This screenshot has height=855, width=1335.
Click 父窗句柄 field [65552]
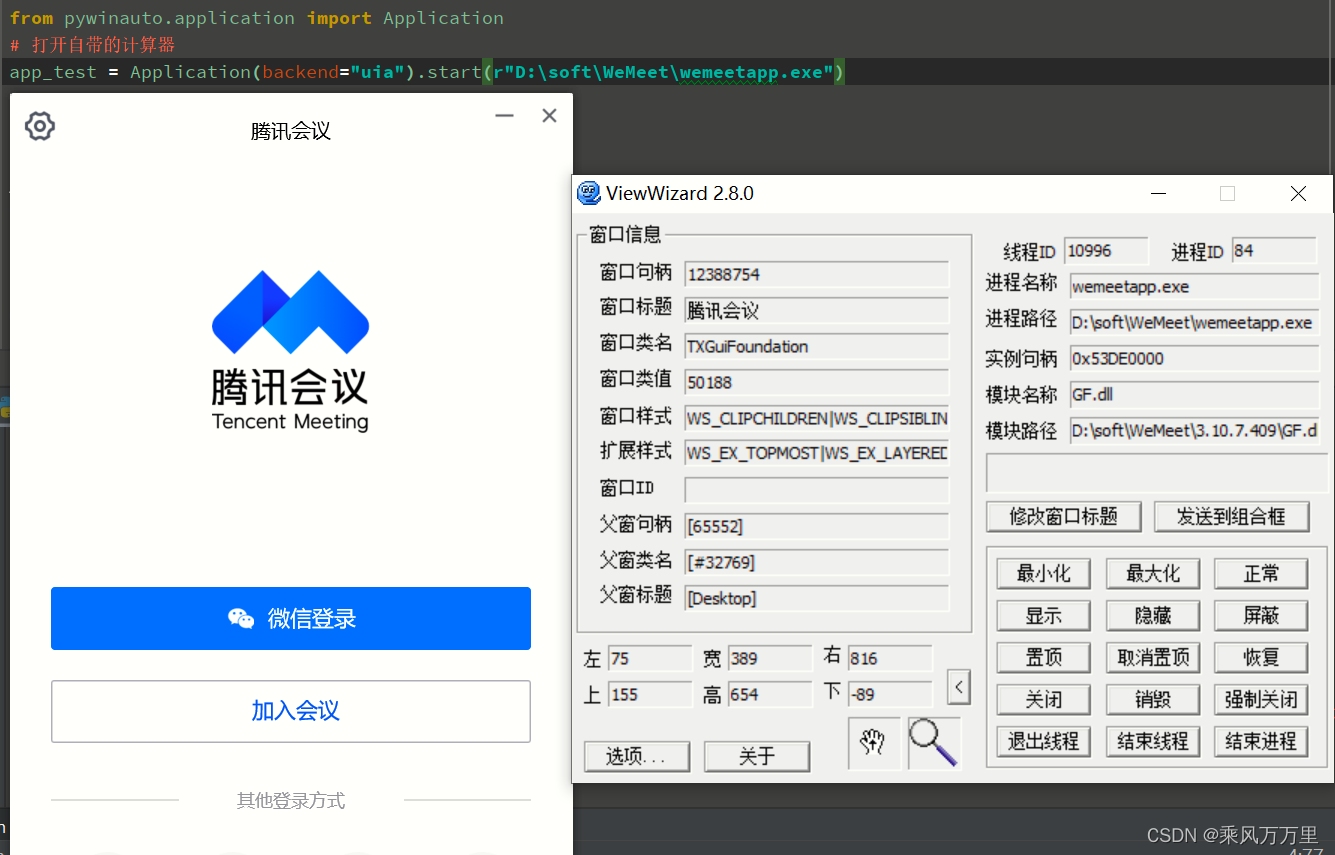817,526
